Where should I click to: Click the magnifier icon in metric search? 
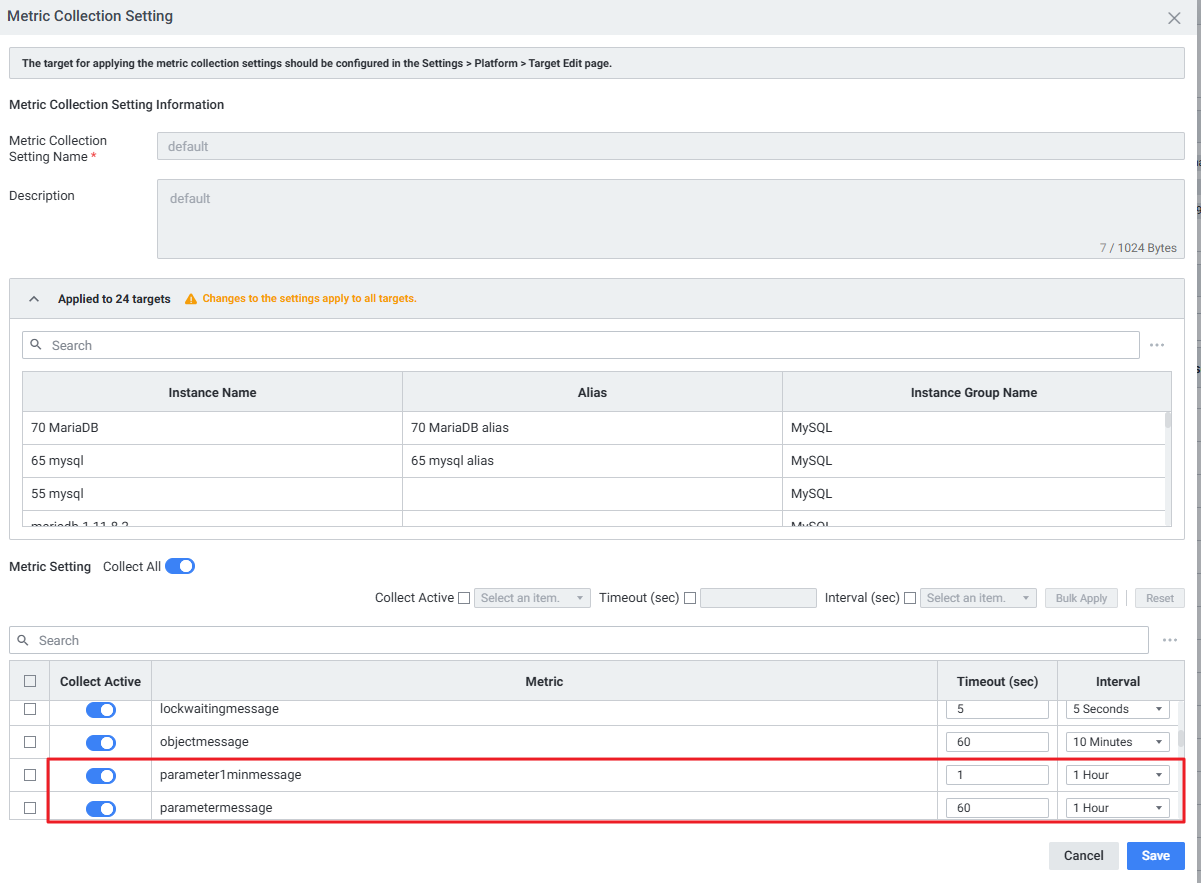point(24,640)
